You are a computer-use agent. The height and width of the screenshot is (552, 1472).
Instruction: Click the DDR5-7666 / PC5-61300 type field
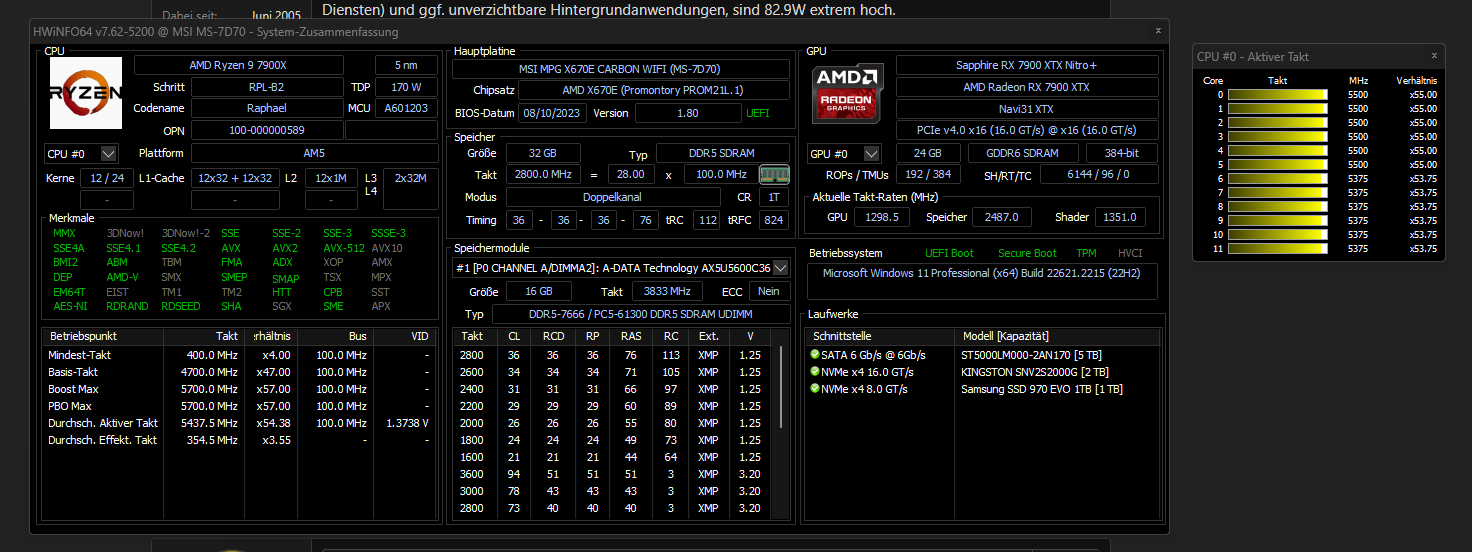(x=641, y=314)
